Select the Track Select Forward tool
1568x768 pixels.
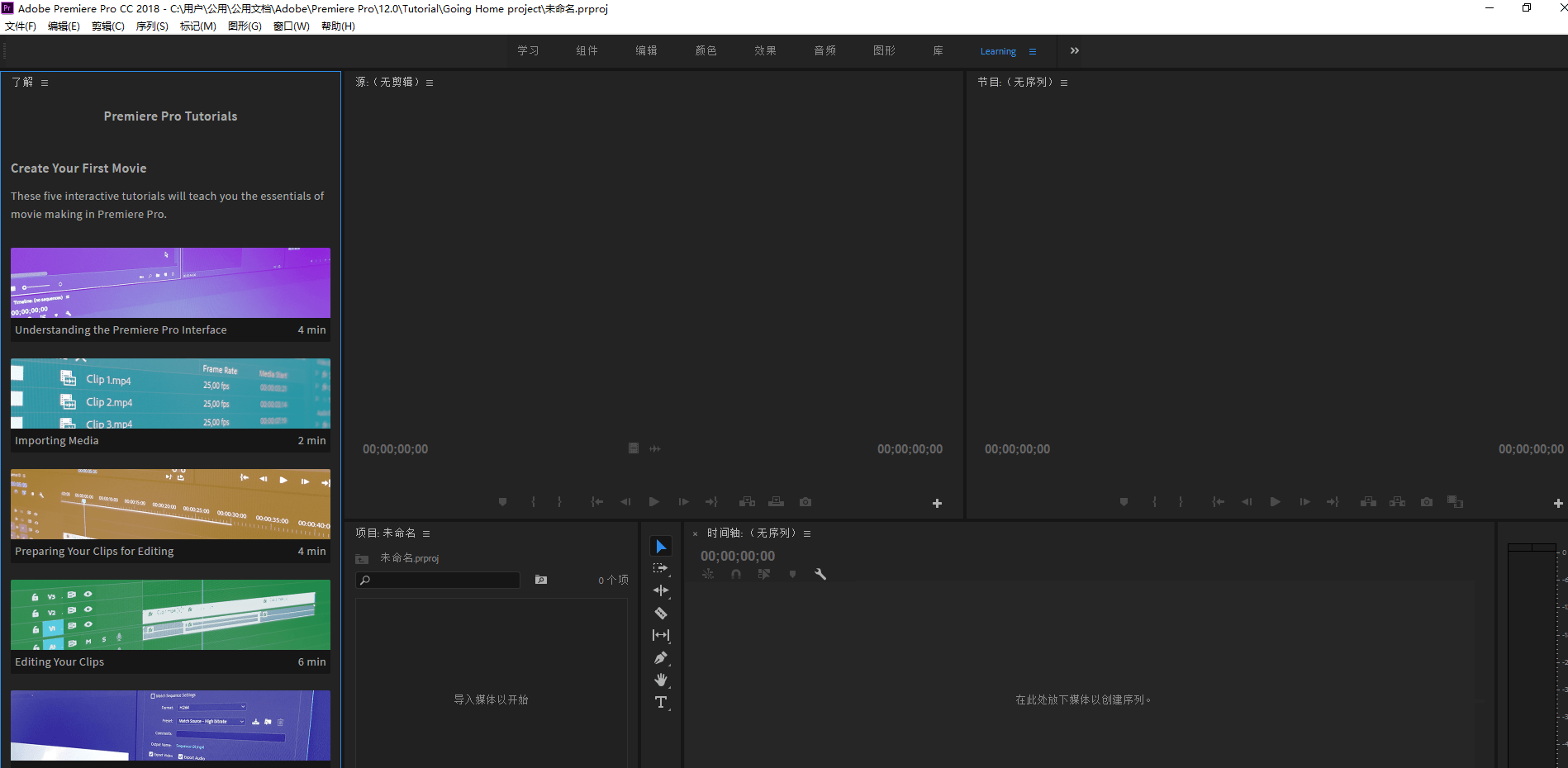(x=661, y=568)
